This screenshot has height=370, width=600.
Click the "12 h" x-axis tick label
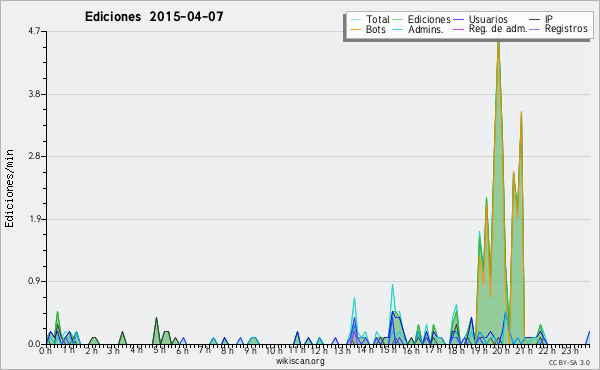[319, 350]
